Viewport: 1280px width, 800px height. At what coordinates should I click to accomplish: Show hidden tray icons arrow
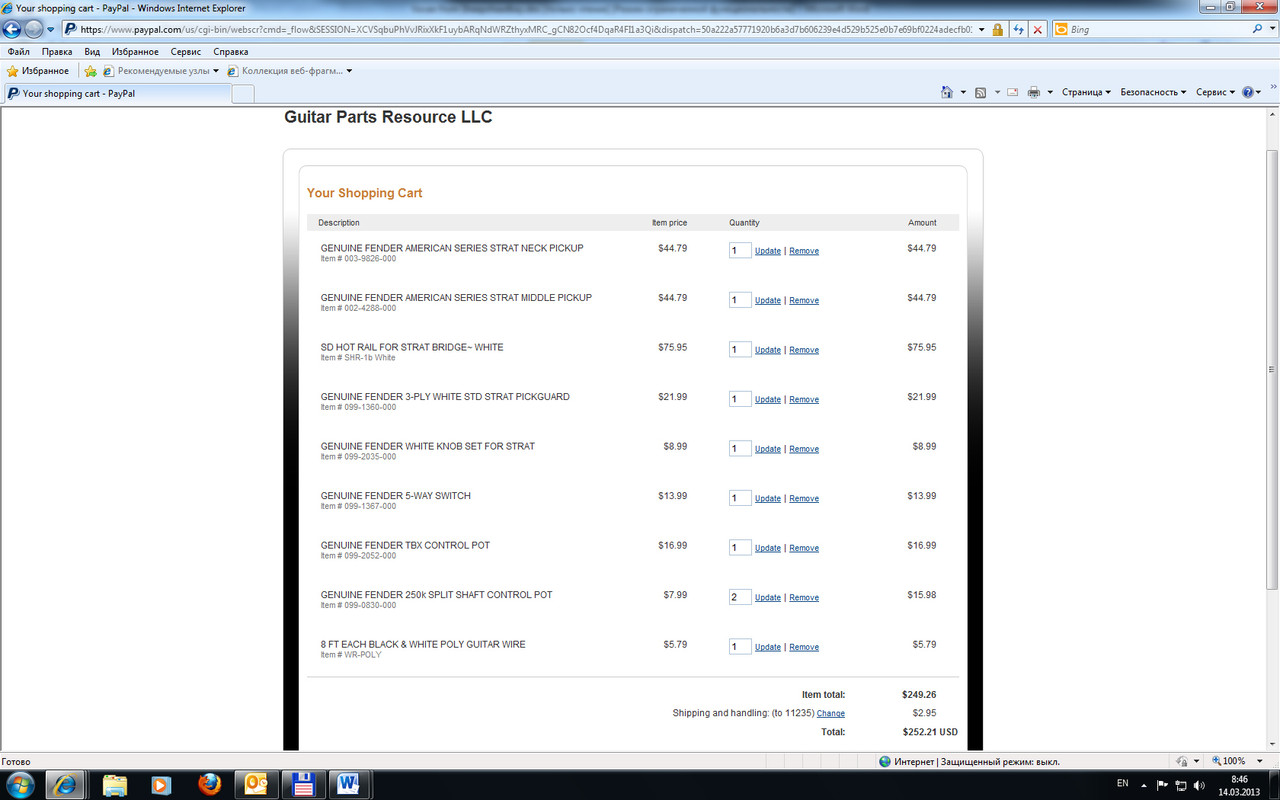tap(1146, 785)
